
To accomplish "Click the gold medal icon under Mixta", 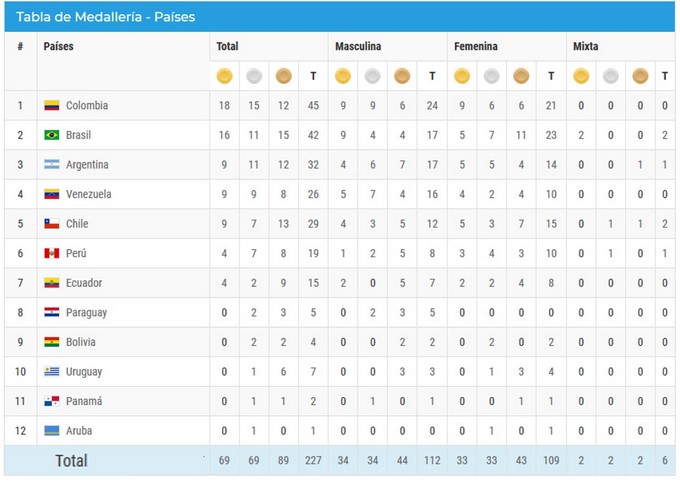I will click(x=581, y=76).
